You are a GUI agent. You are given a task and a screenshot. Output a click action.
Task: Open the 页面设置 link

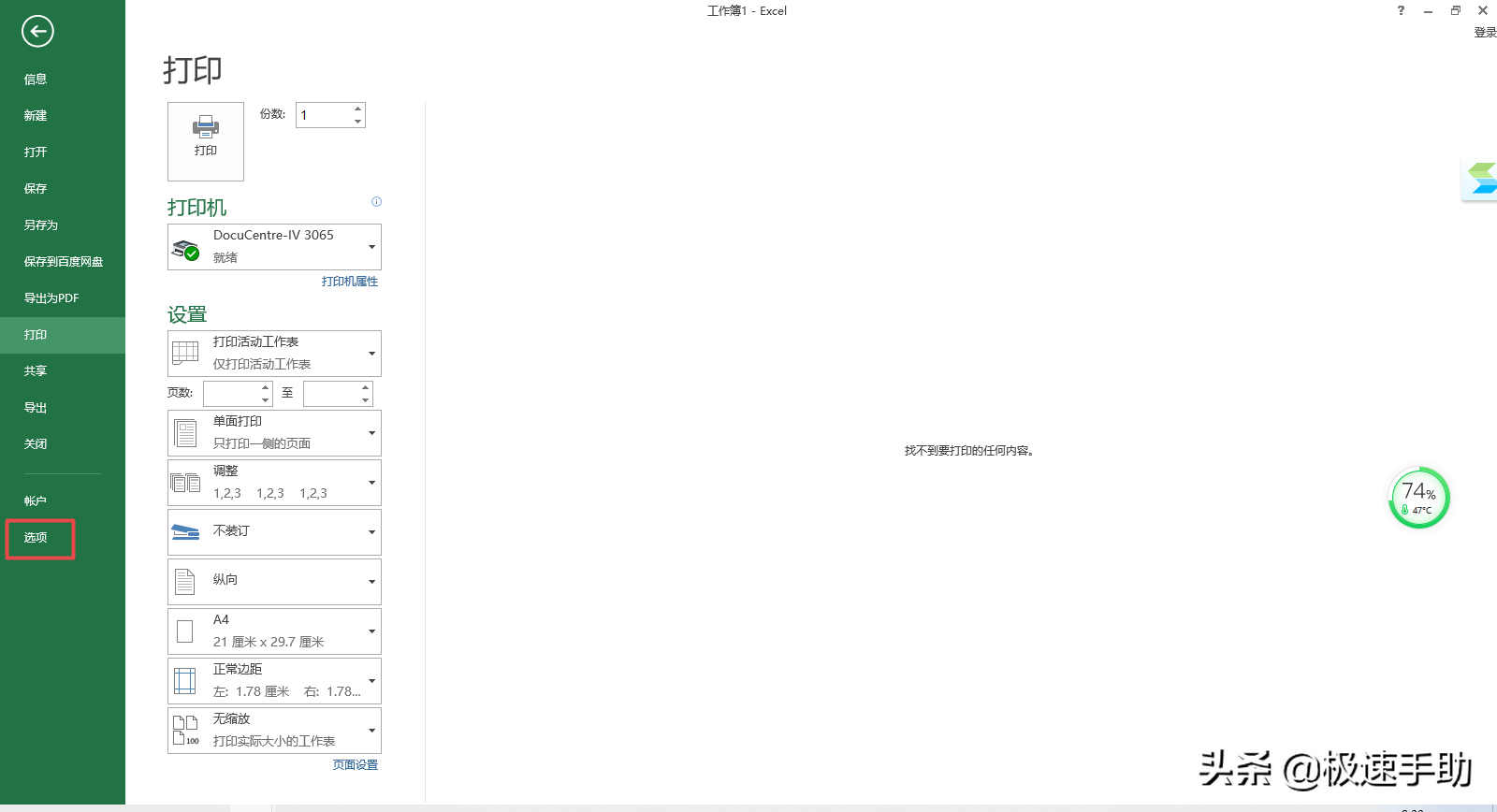click(x=356, y=765)
